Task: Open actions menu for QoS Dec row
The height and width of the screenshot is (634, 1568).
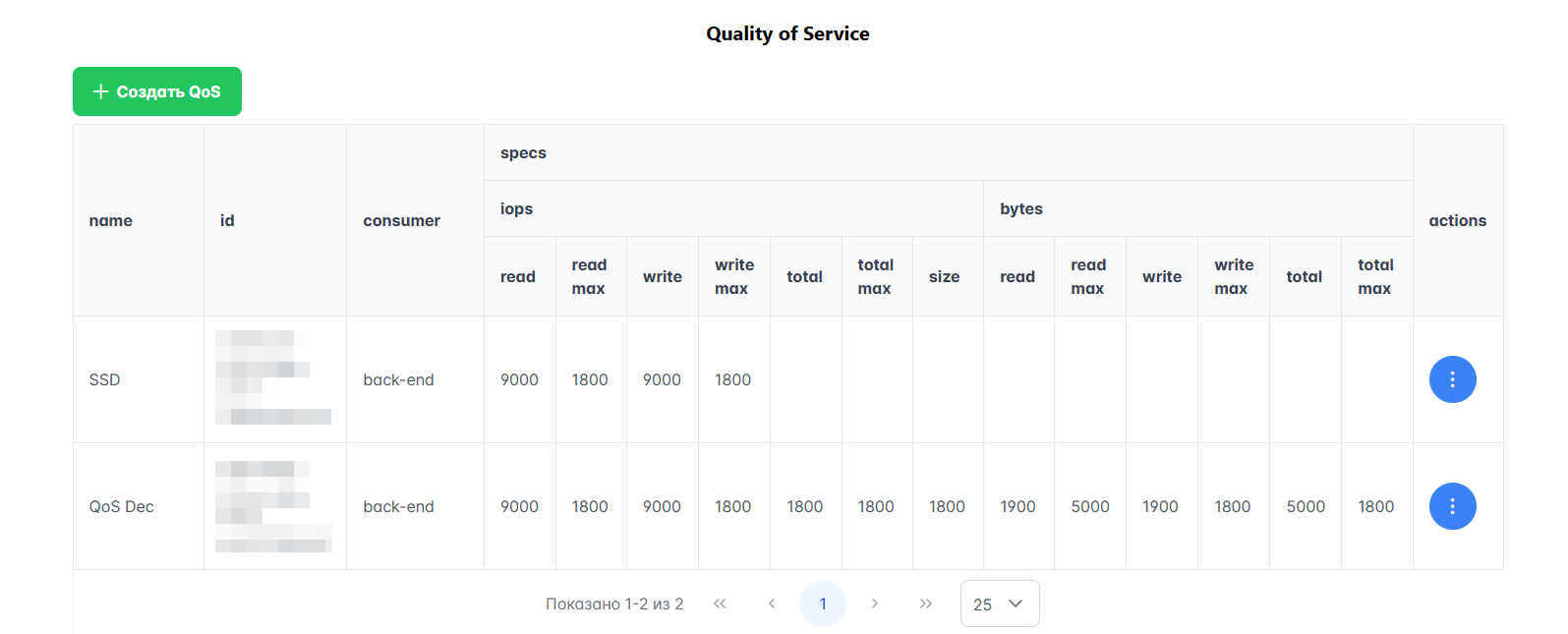Action: (1452, 506)
